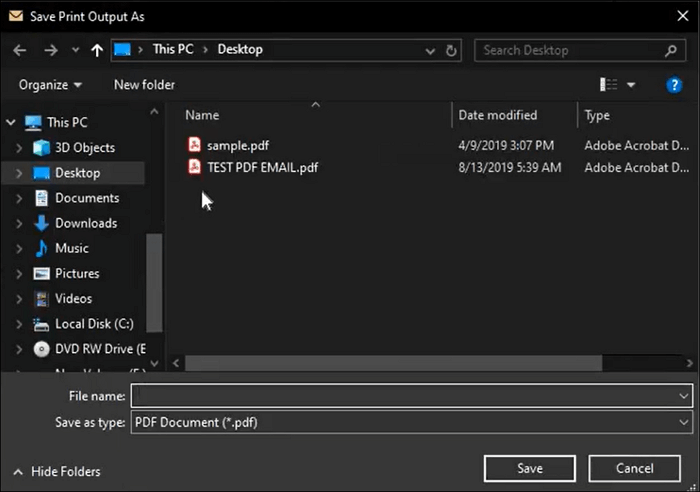Image resolution: width=700 pixels, height=492 pixels.
Task: Collapse the This PC tree node
Action: pos(11,123)
